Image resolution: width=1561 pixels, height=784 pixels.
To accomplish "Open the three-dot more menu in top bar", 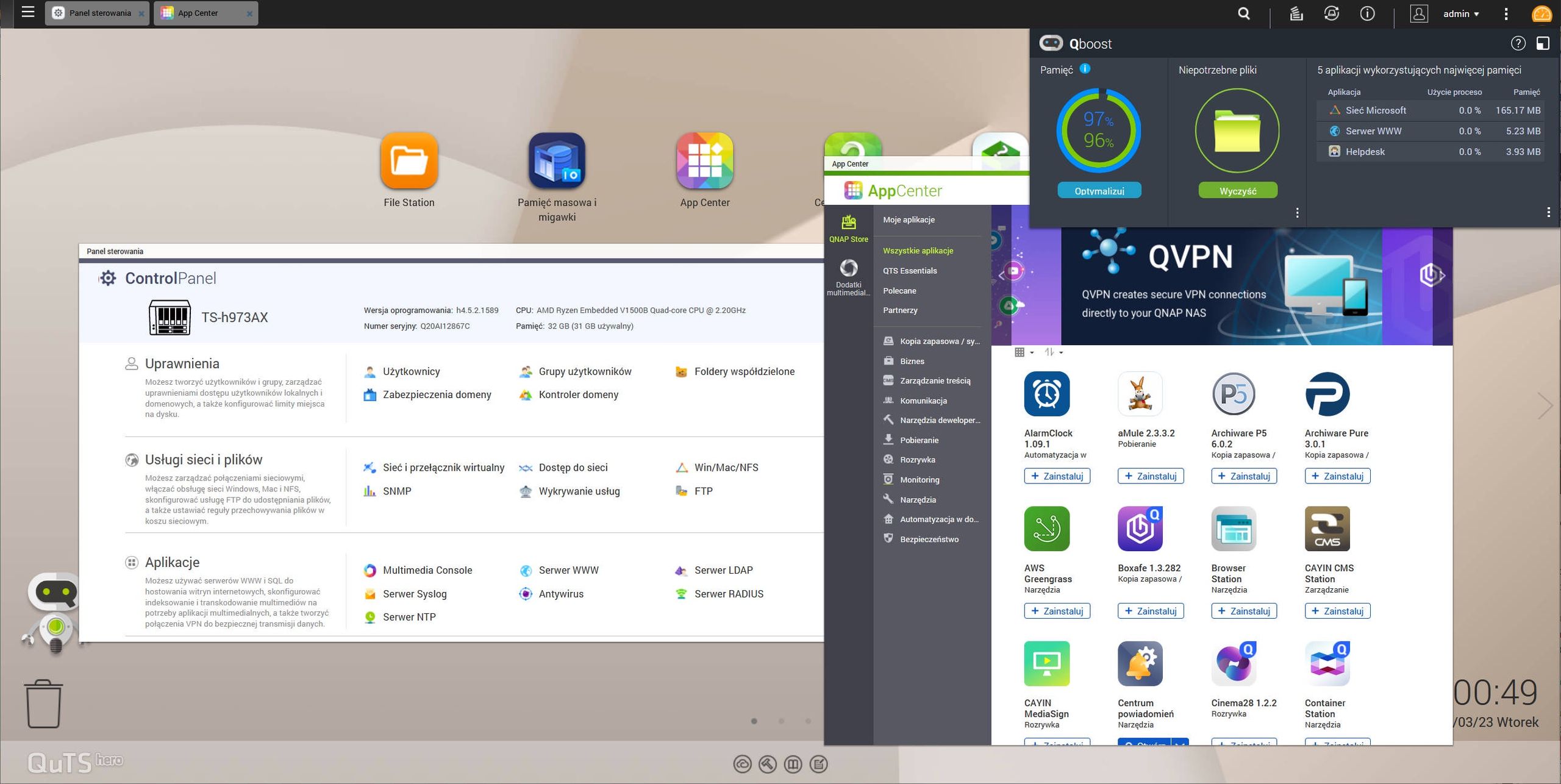I will (1506, 13).
